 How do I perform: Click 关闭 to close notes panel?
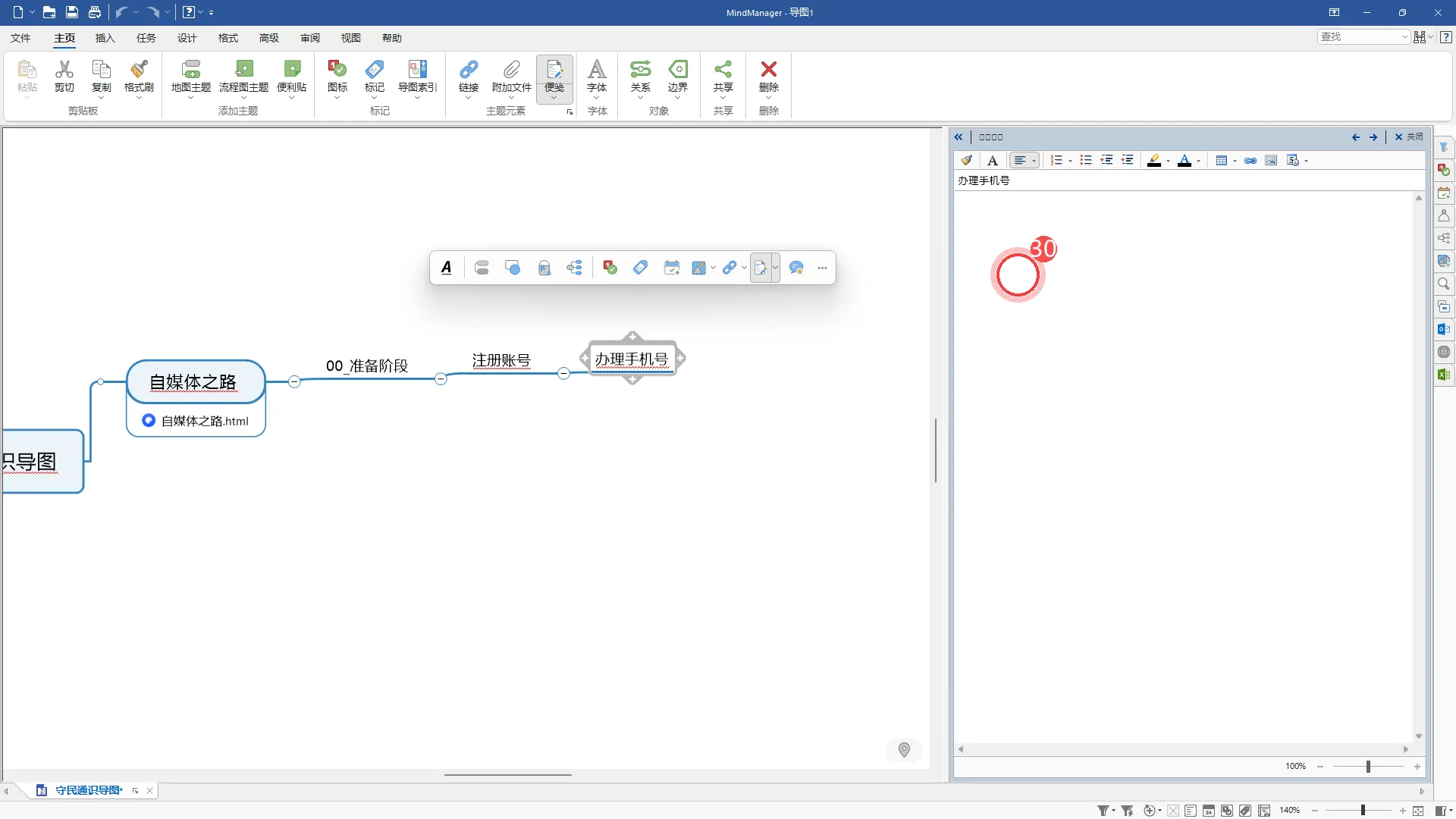[x=1409, y=137]
